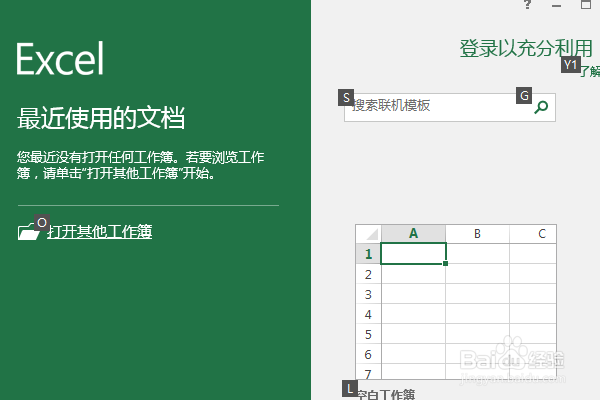600x400 pixels.
Task: Click the 登录以充分利用 sign-in link
Action: (526, 49)
